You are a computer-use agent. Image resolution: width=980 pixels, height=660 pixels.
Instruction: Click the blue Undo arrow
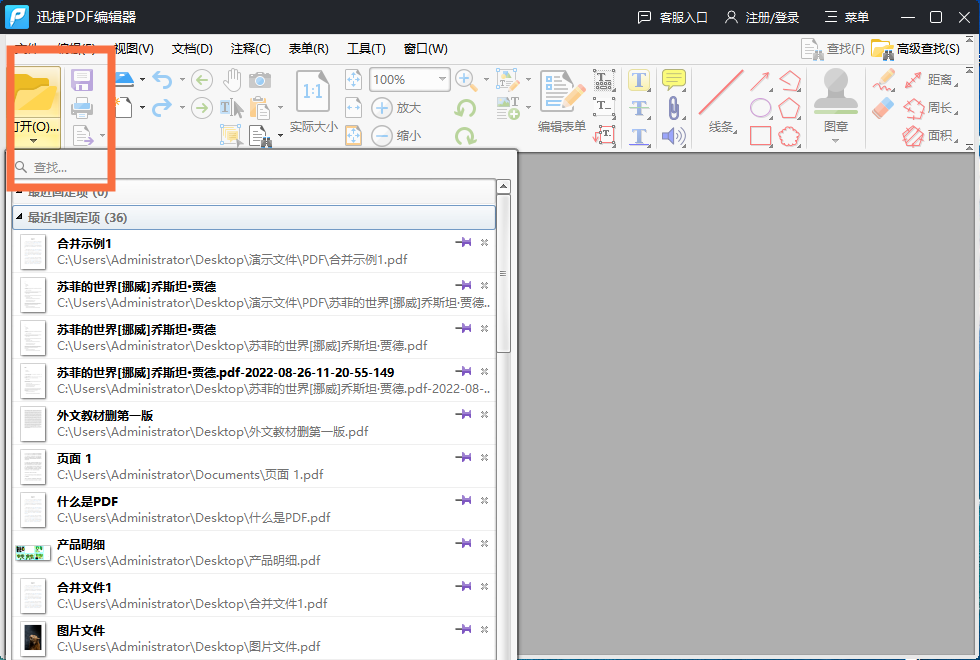[x=162, y=79]
